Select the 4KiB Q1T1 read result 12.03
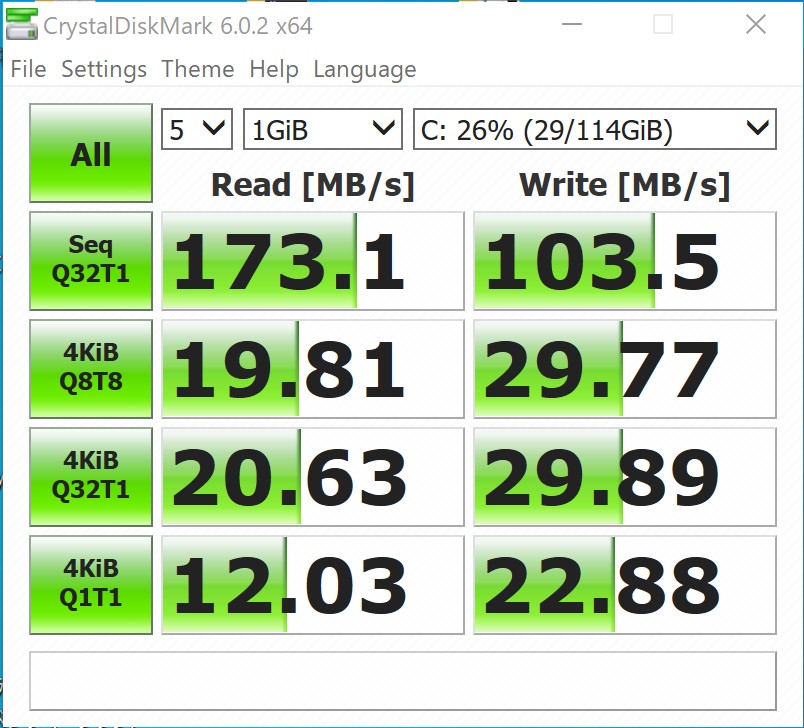Viewport: 804px width, 728px height. (313, 585)
